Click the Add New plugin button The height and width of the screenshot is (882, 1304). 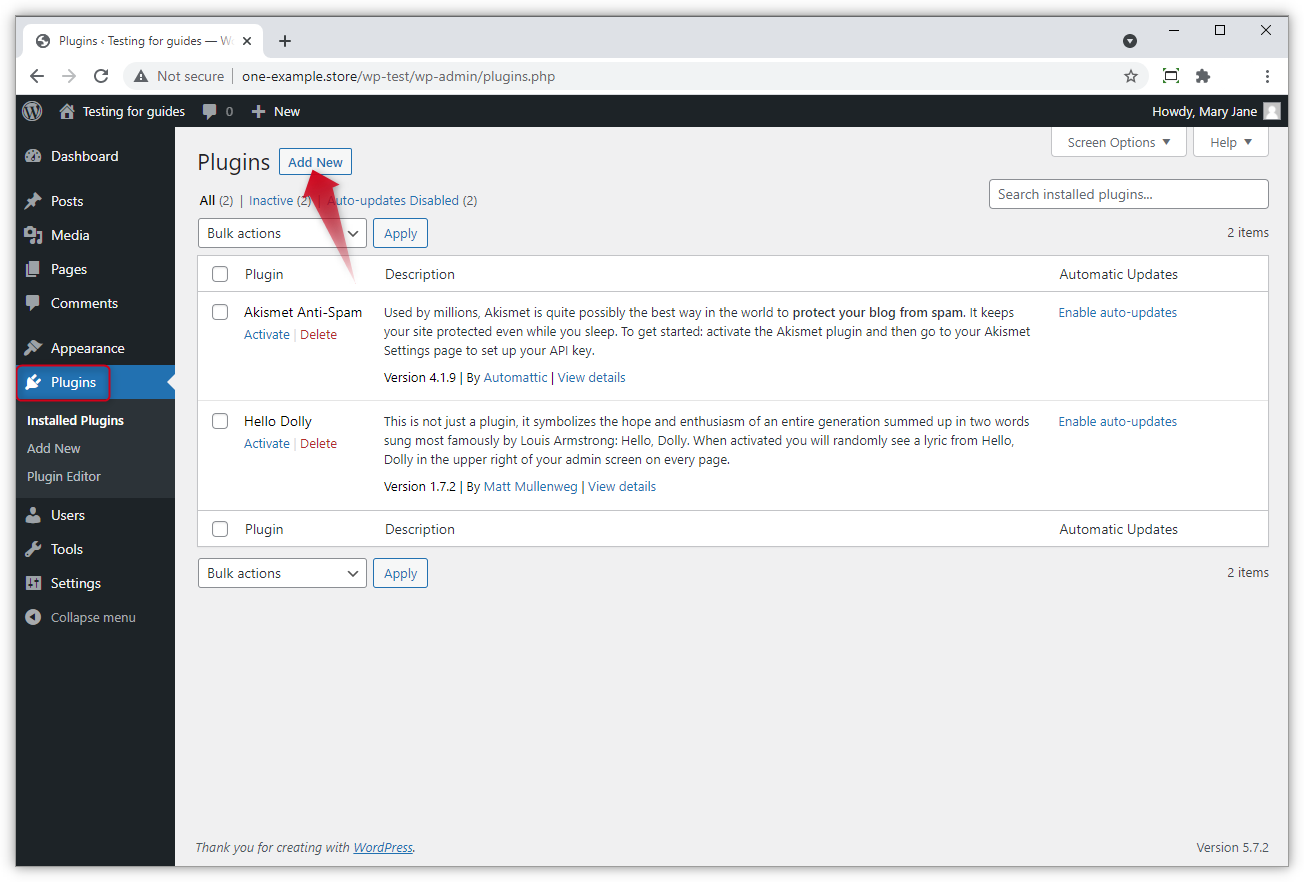315,161
